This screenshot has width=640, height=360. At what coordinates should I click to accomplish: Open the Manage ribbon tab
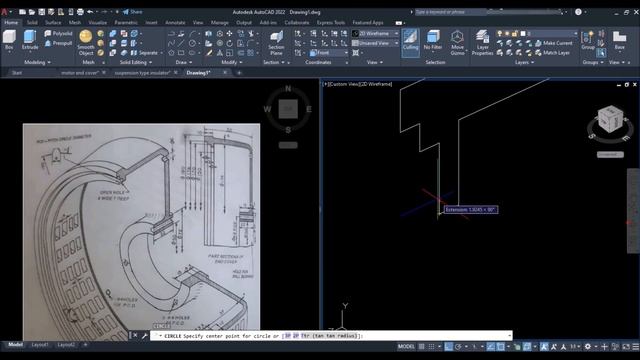(220, 22)
